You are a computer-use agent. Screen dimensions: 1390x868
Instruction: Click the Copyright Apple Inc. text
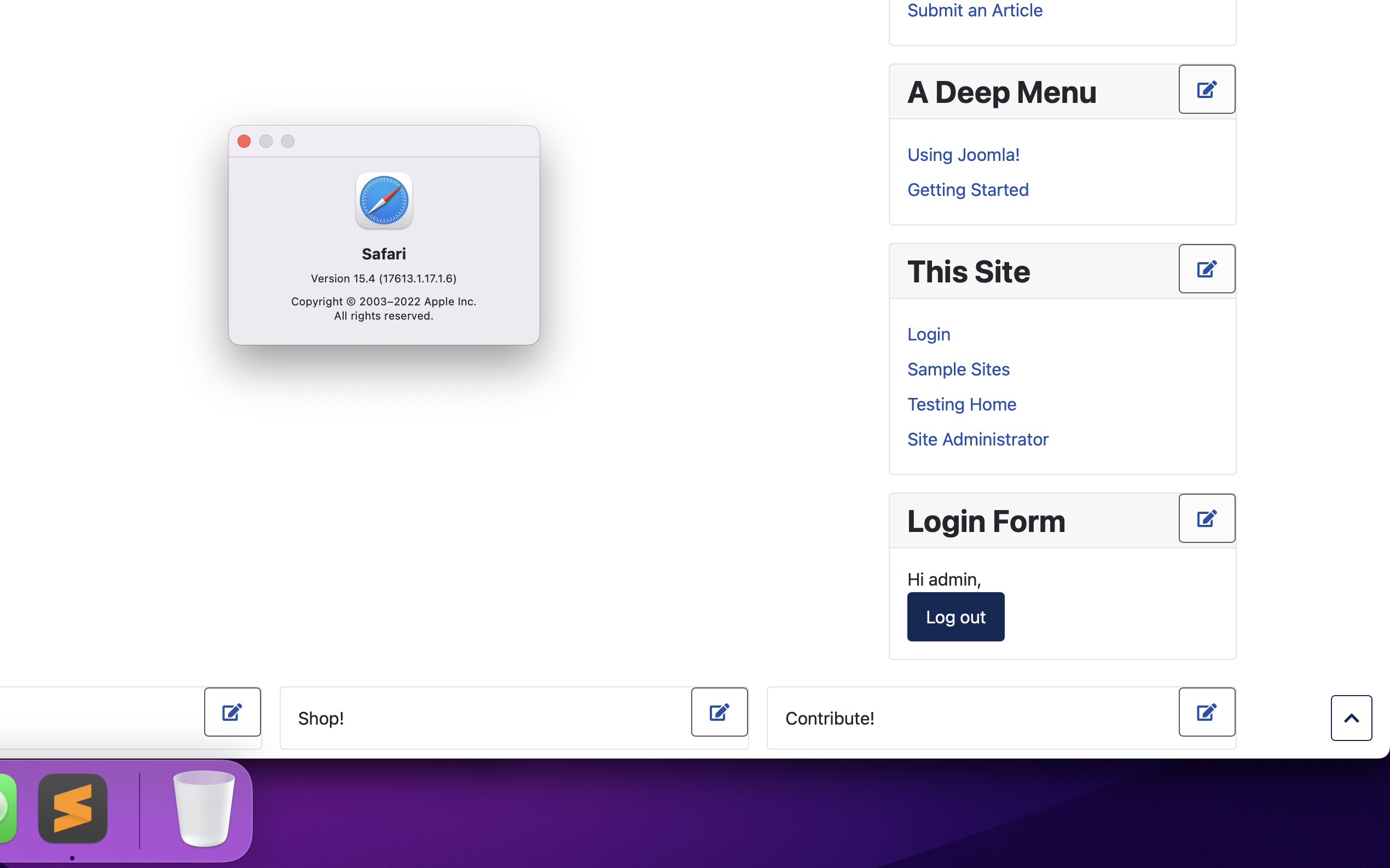pyautogui.click(x=384, y=302)
